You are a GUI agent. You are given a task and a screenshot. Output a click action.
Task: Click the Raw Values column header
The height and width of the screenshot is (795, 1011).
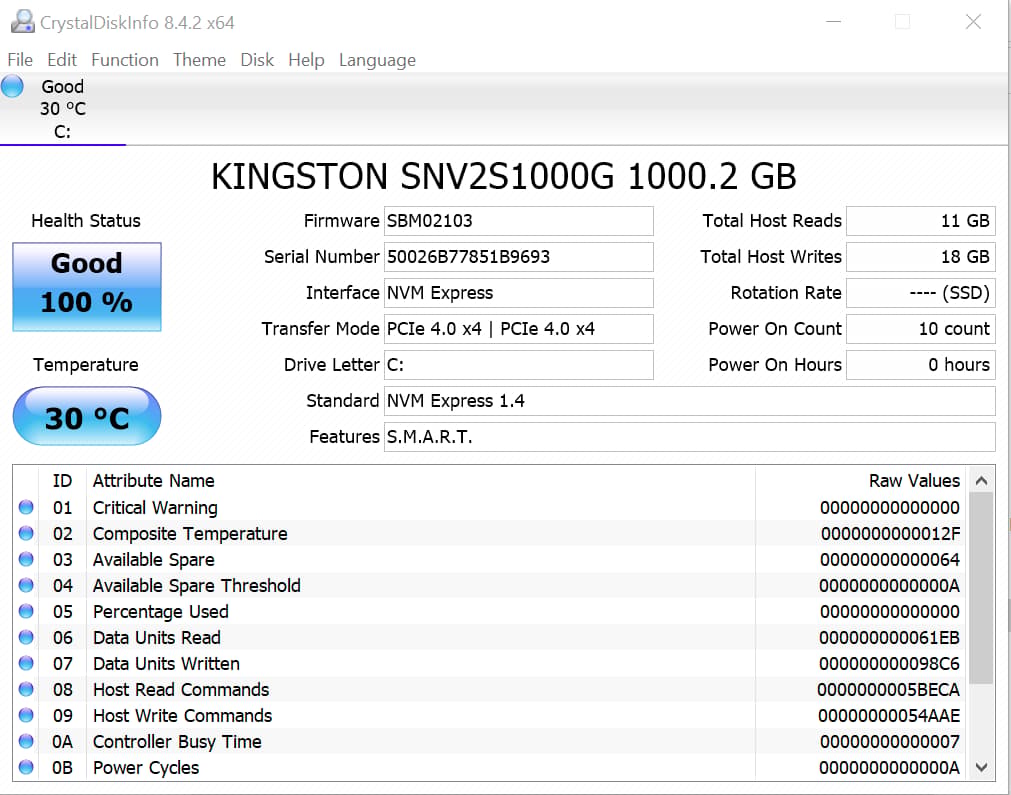point(914,481)
